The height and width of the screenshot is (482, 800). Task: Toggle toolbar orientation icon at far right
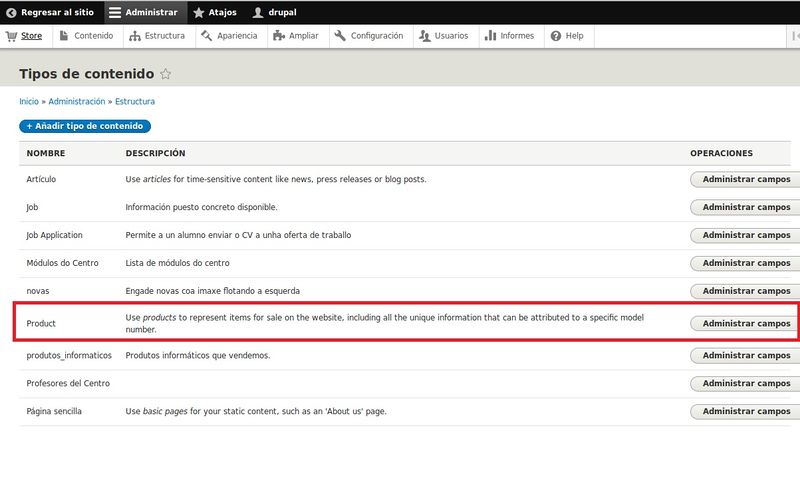795,36
